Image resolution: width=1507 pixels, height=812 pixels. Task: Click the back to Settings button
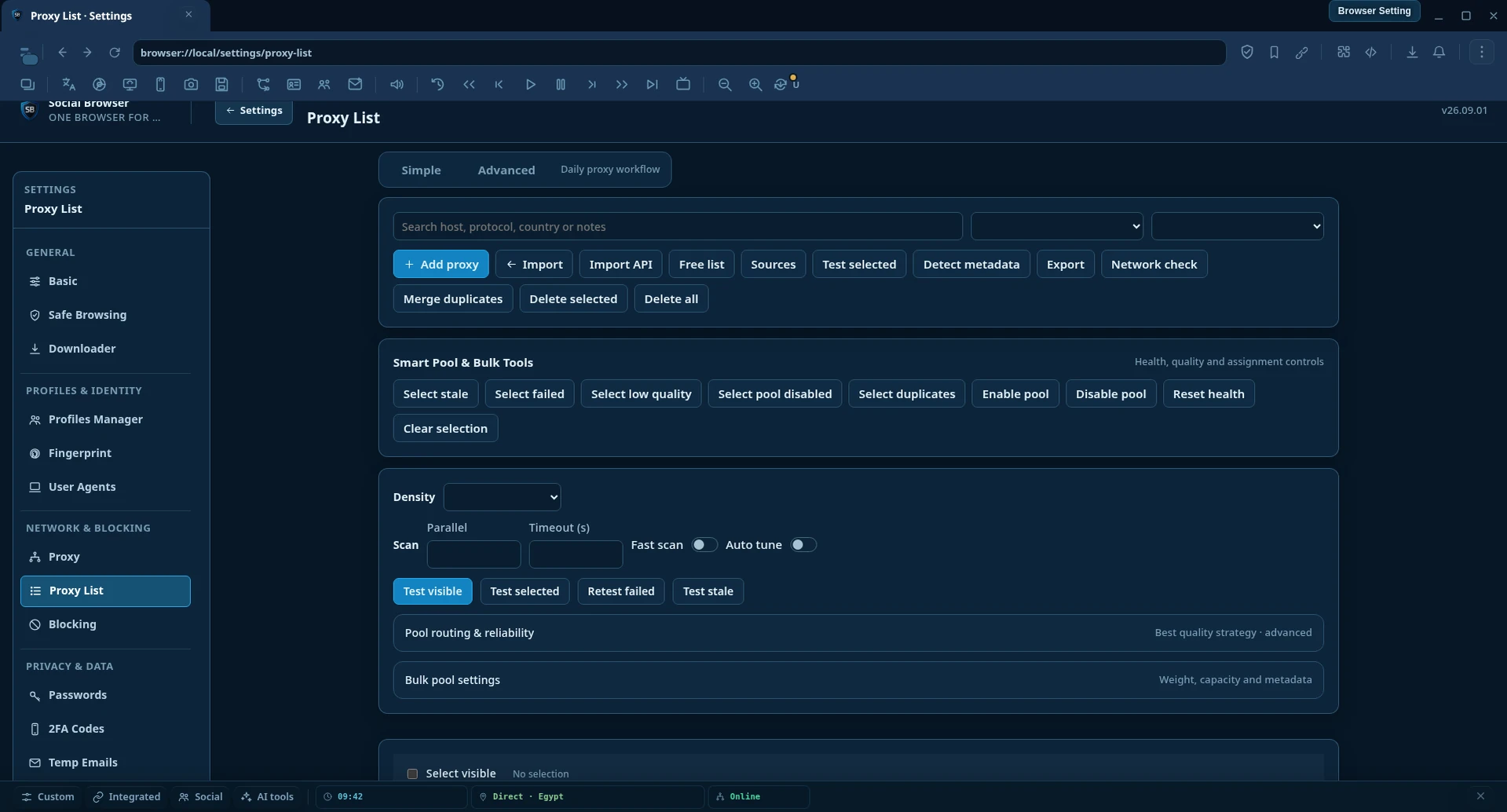(x=254, y=111)
